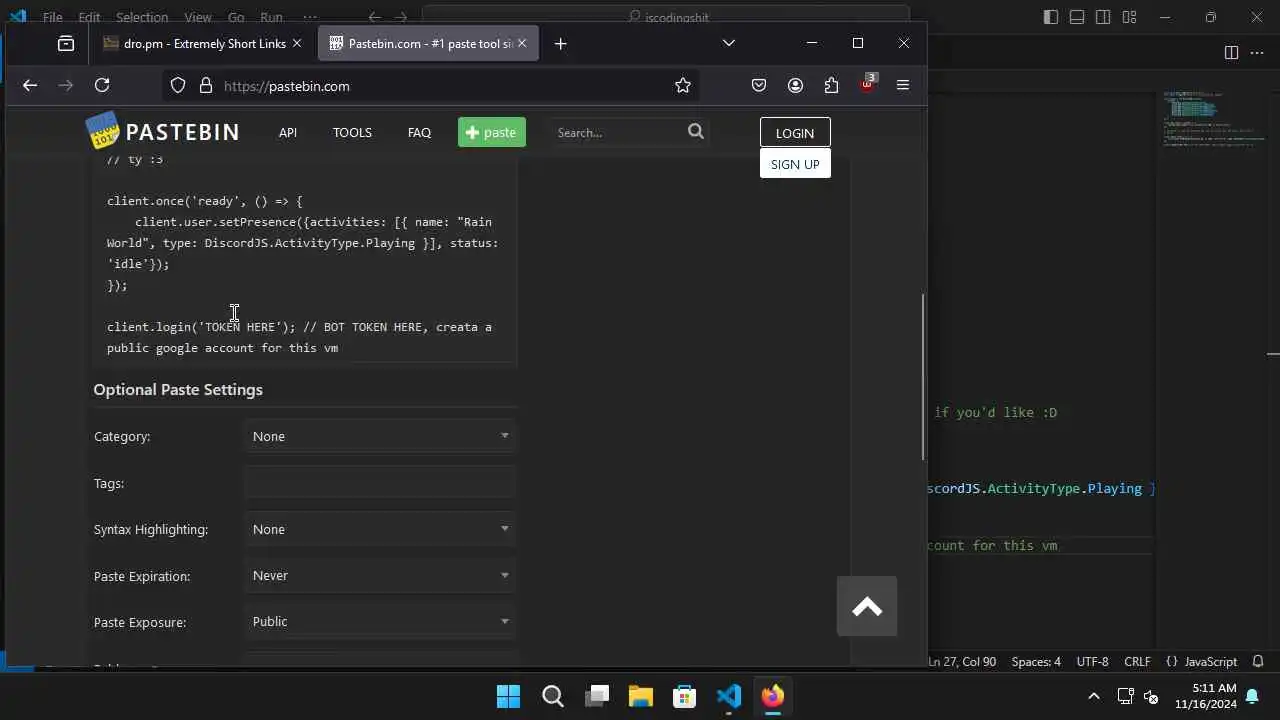This screenshot has height=720, width=1280.
Task: Click the VS Code minimap preview
Action: point(1212,120)
